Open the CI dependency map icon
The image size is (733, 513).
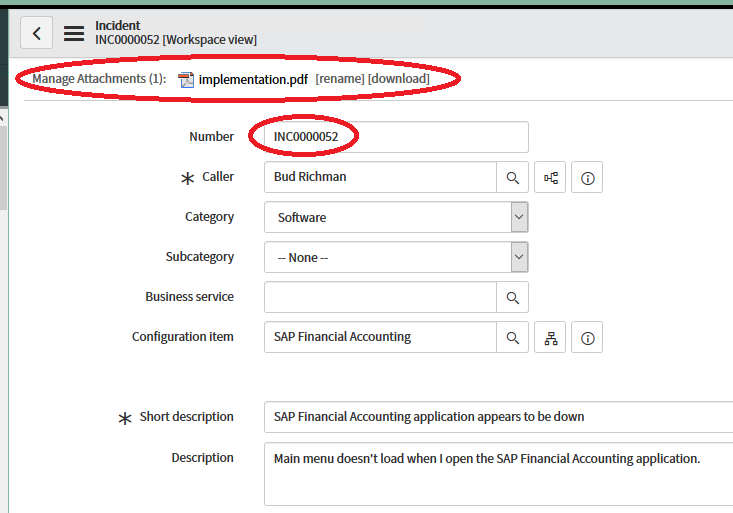pos(550,338)
